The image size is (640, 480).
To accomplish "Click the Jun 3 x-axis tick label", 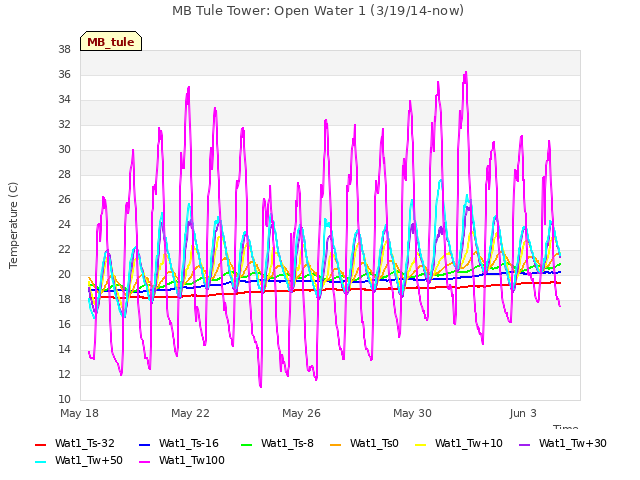I will (523, 413).
